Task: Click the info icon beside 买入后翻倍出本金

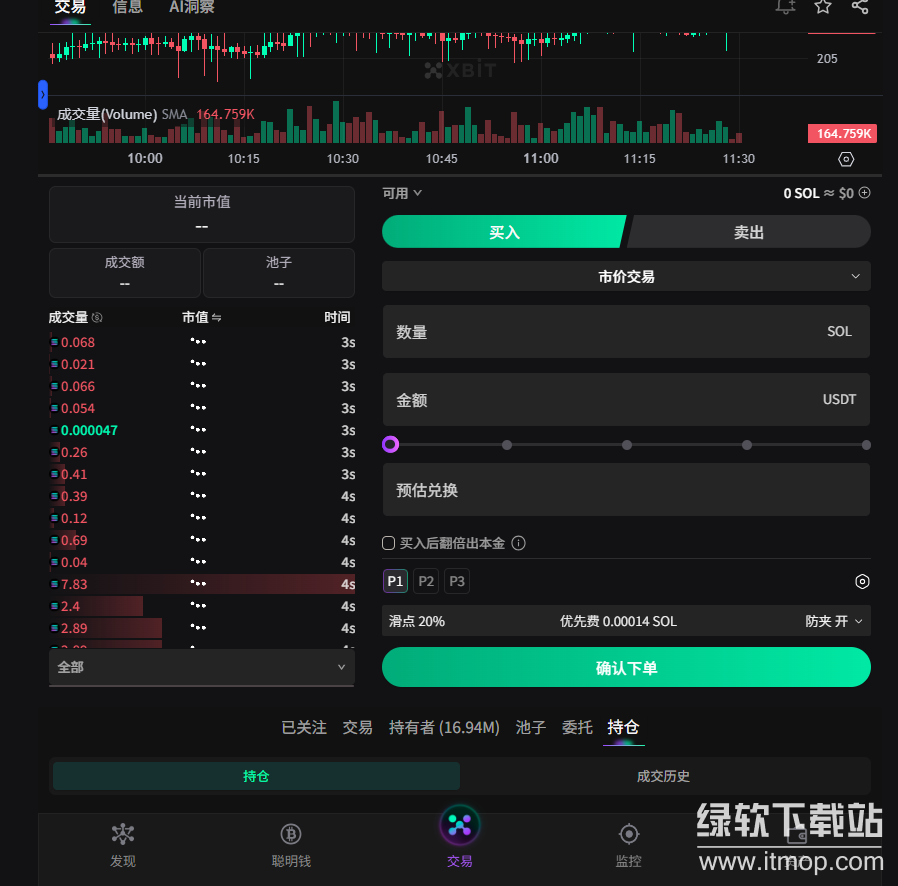Action: tap(518, 543)
